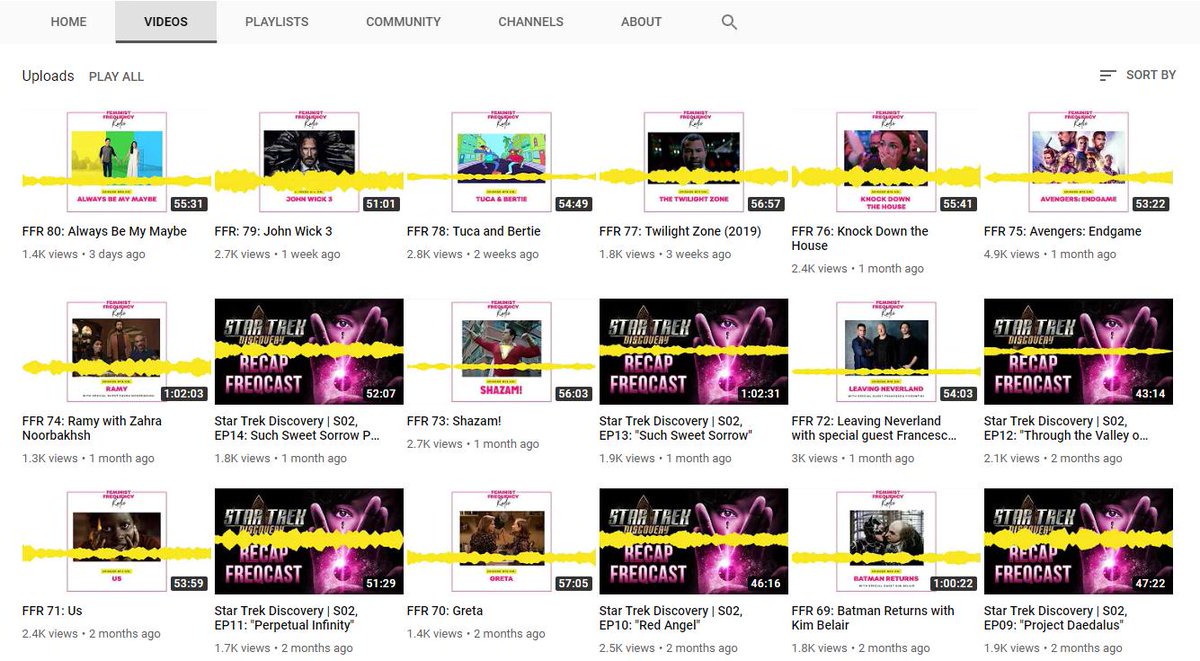Open the 46:16 Star Trek Recap thumbnail

click(x=693, y=541)
